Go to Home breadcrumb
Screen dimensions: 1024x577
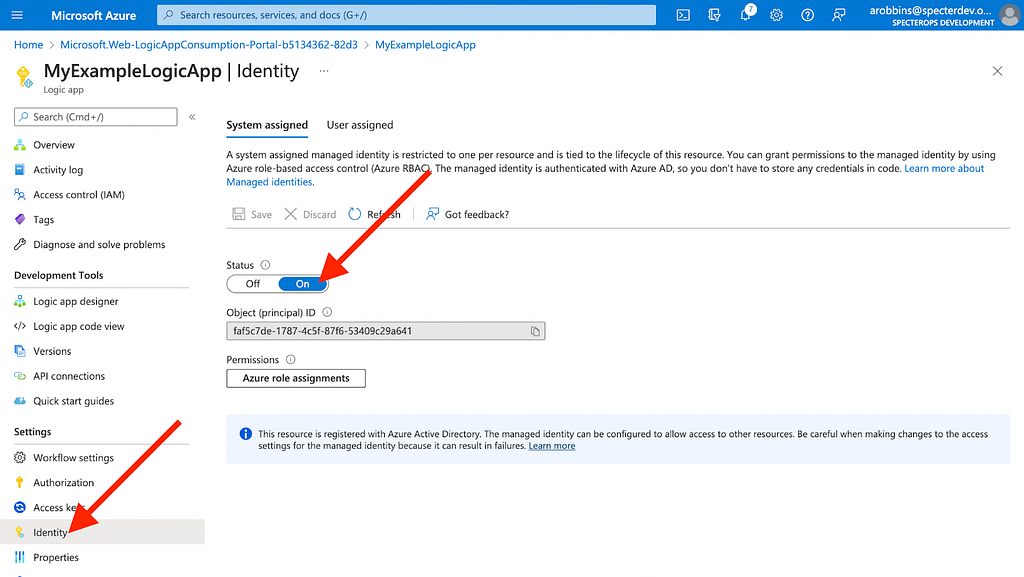point(29,45)
